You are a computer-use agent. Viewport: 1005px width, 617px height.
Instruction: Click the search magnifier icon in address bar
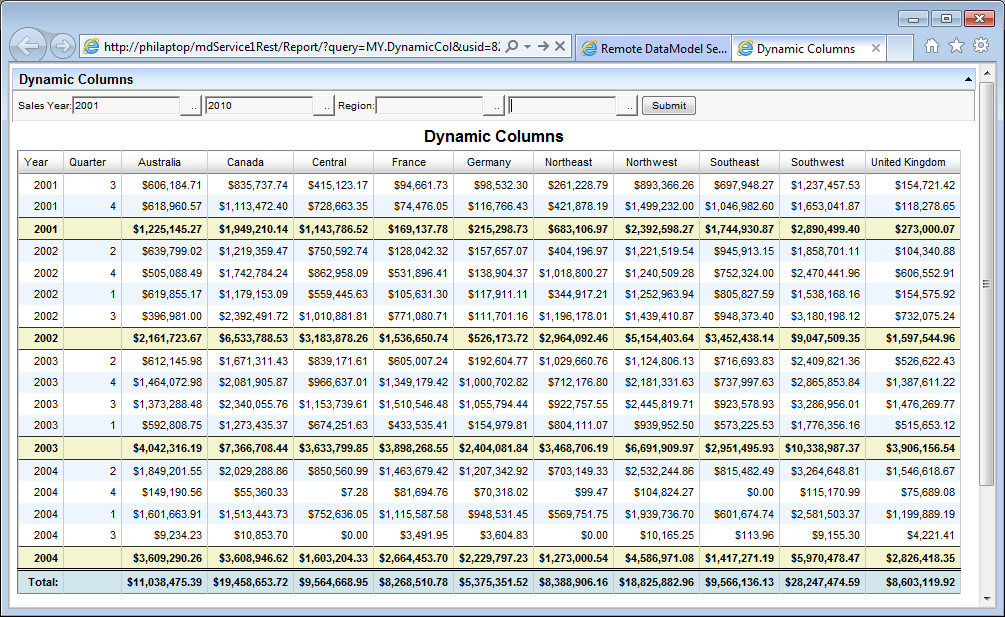pyautogui.click(x=511, y=46)
